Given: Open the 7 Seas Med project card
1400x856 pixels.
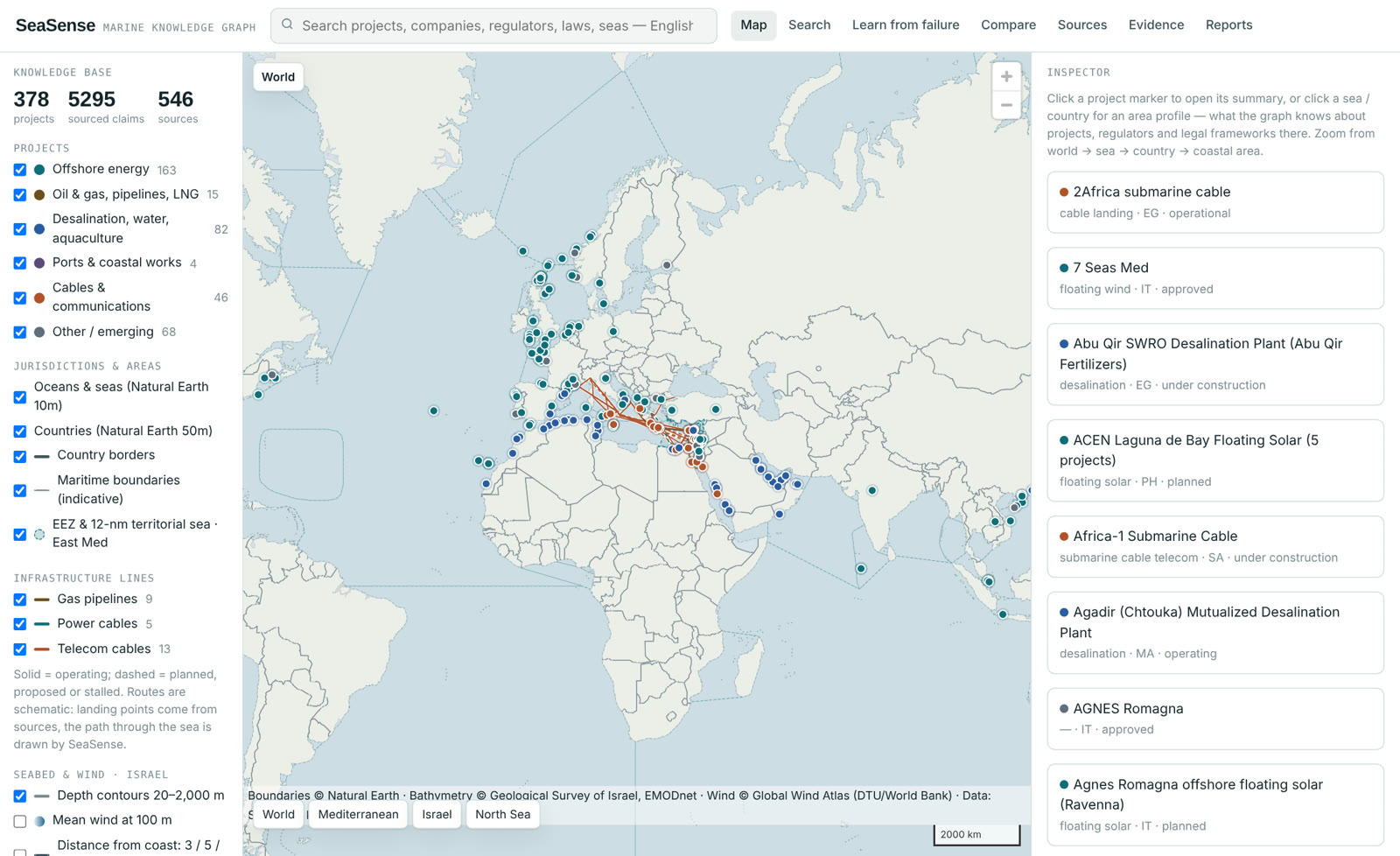Looking at the screenshot, I should click(x=1215, y=278).
